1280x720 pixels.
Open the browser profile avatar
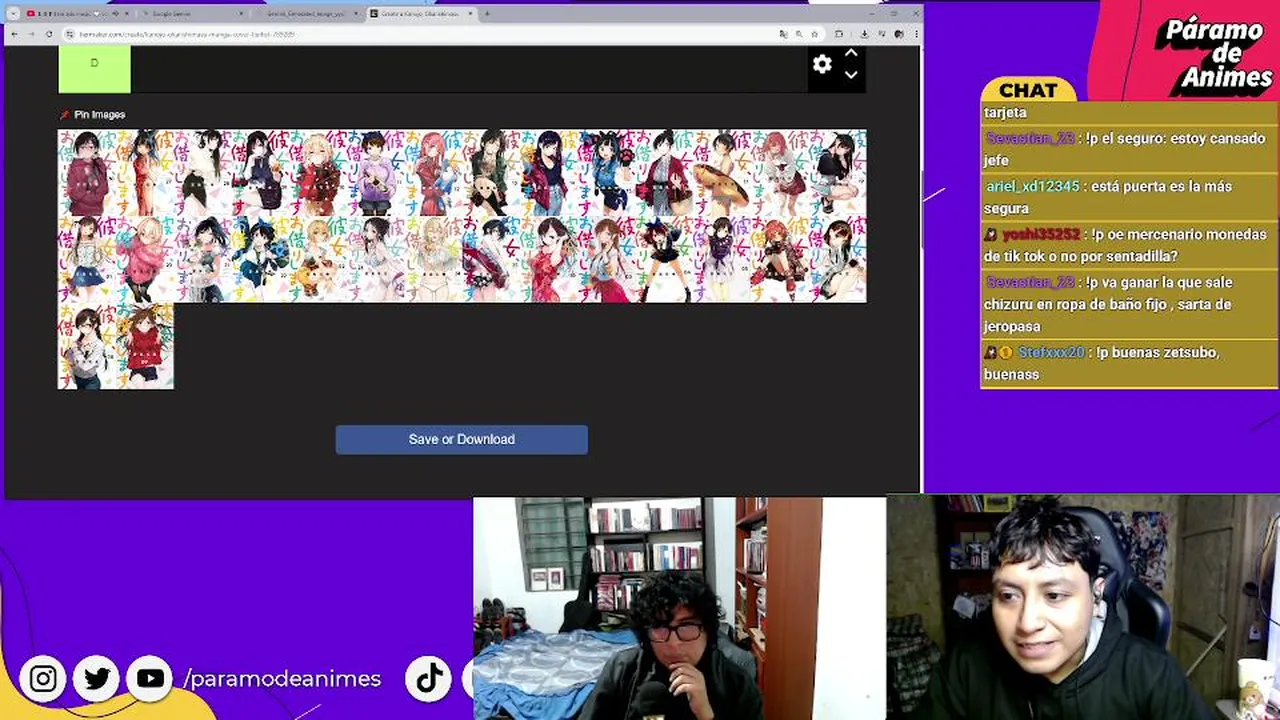900,34
